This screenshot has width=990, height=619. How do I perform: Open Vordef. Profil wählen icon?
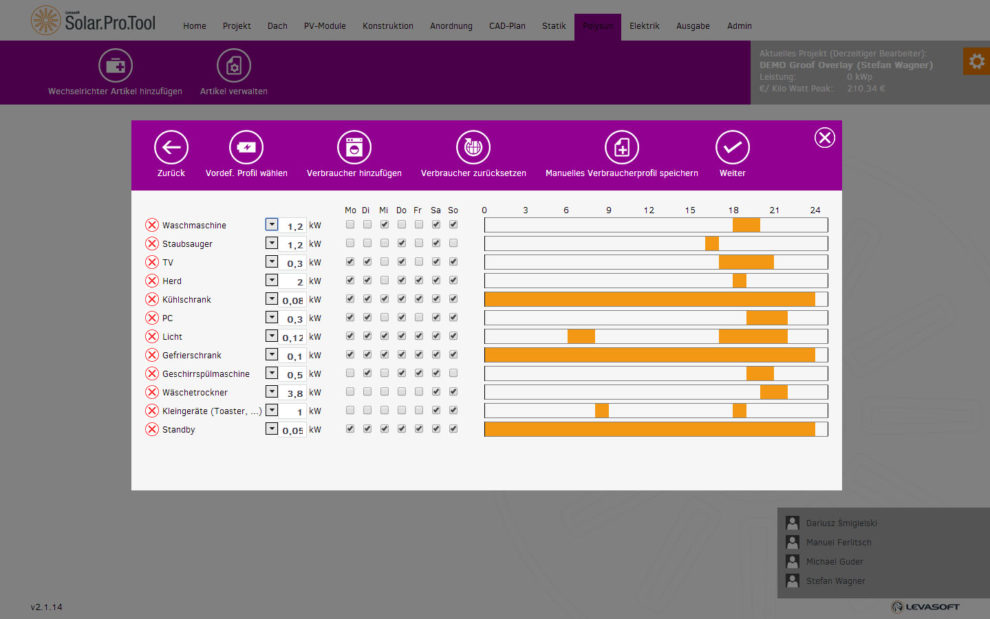(246, 148)
